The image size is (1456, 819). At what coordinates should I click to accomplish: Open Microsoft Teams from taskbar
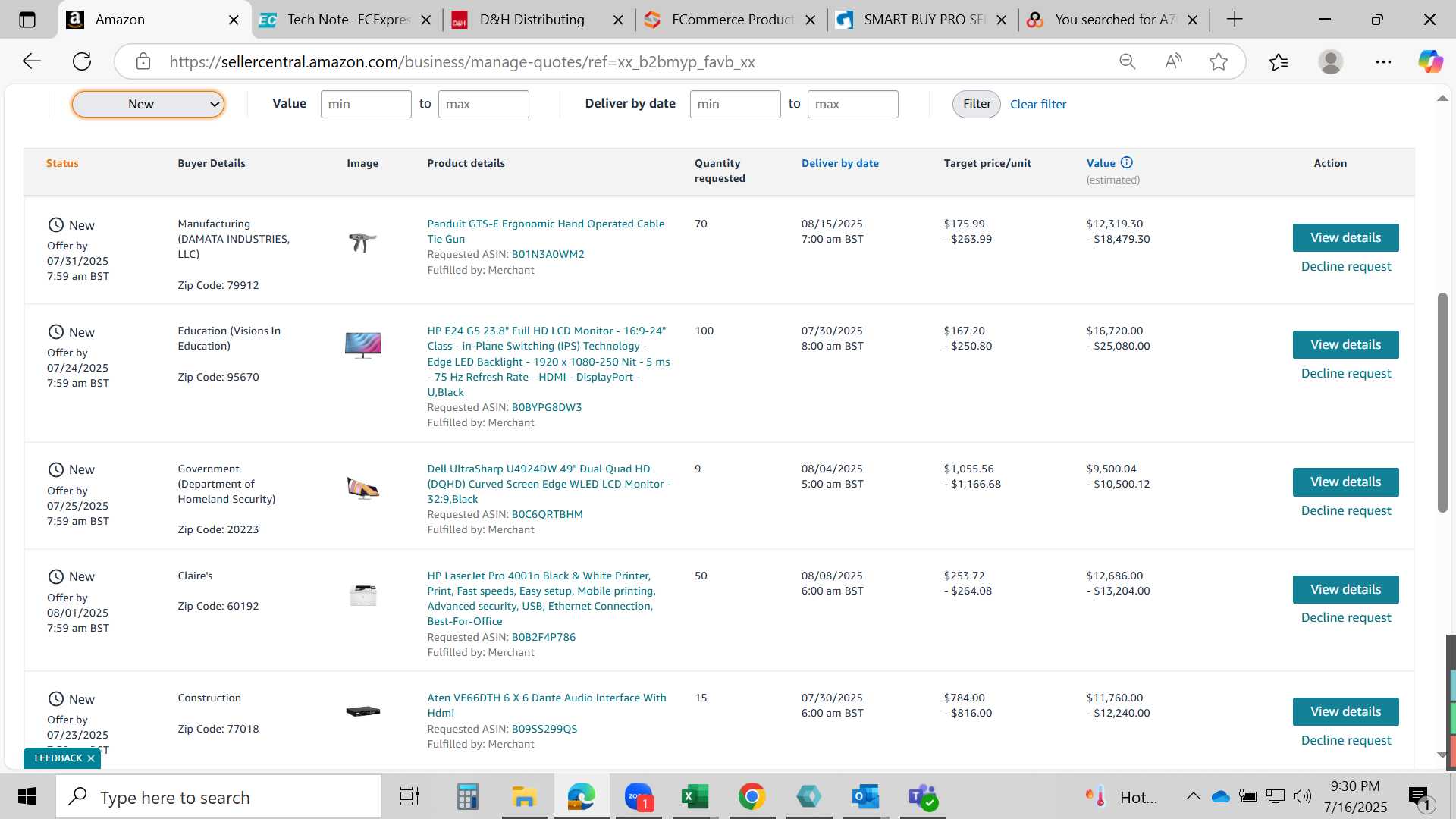point(923,797)
